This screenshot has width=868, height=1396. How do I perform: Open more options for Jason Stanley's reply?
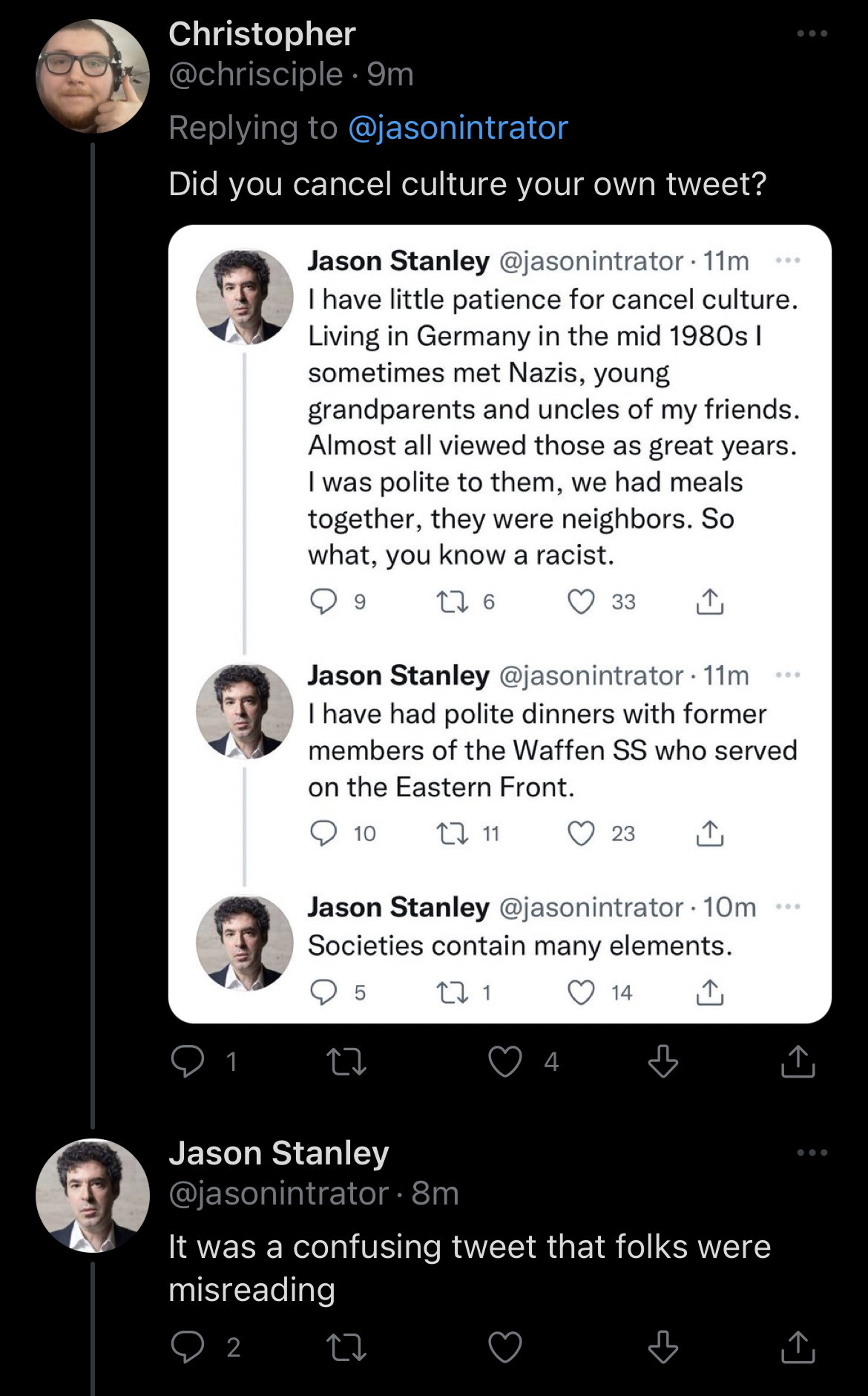812,1153
